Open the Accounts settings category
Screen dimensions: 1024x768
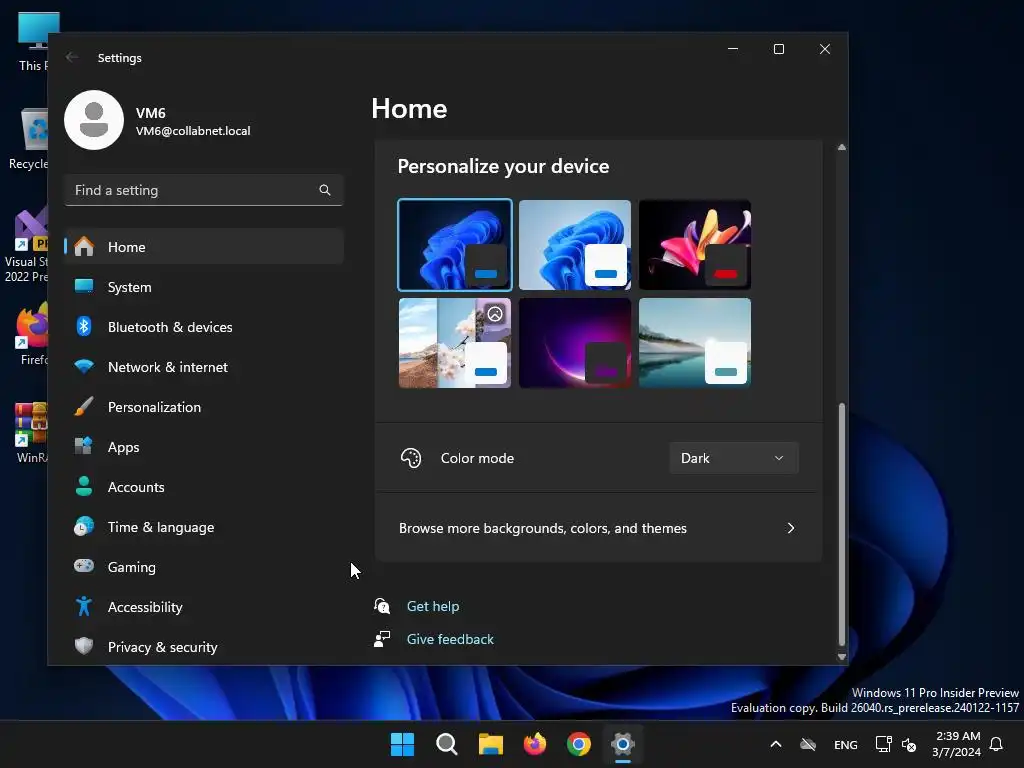click(204, 487)
